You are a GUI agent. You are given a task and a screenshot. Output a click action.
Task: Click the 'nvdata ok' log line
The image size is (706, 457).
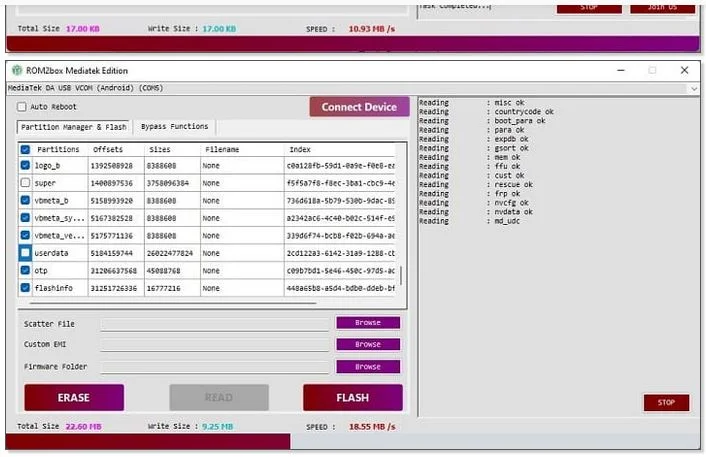tap(513, 212)
